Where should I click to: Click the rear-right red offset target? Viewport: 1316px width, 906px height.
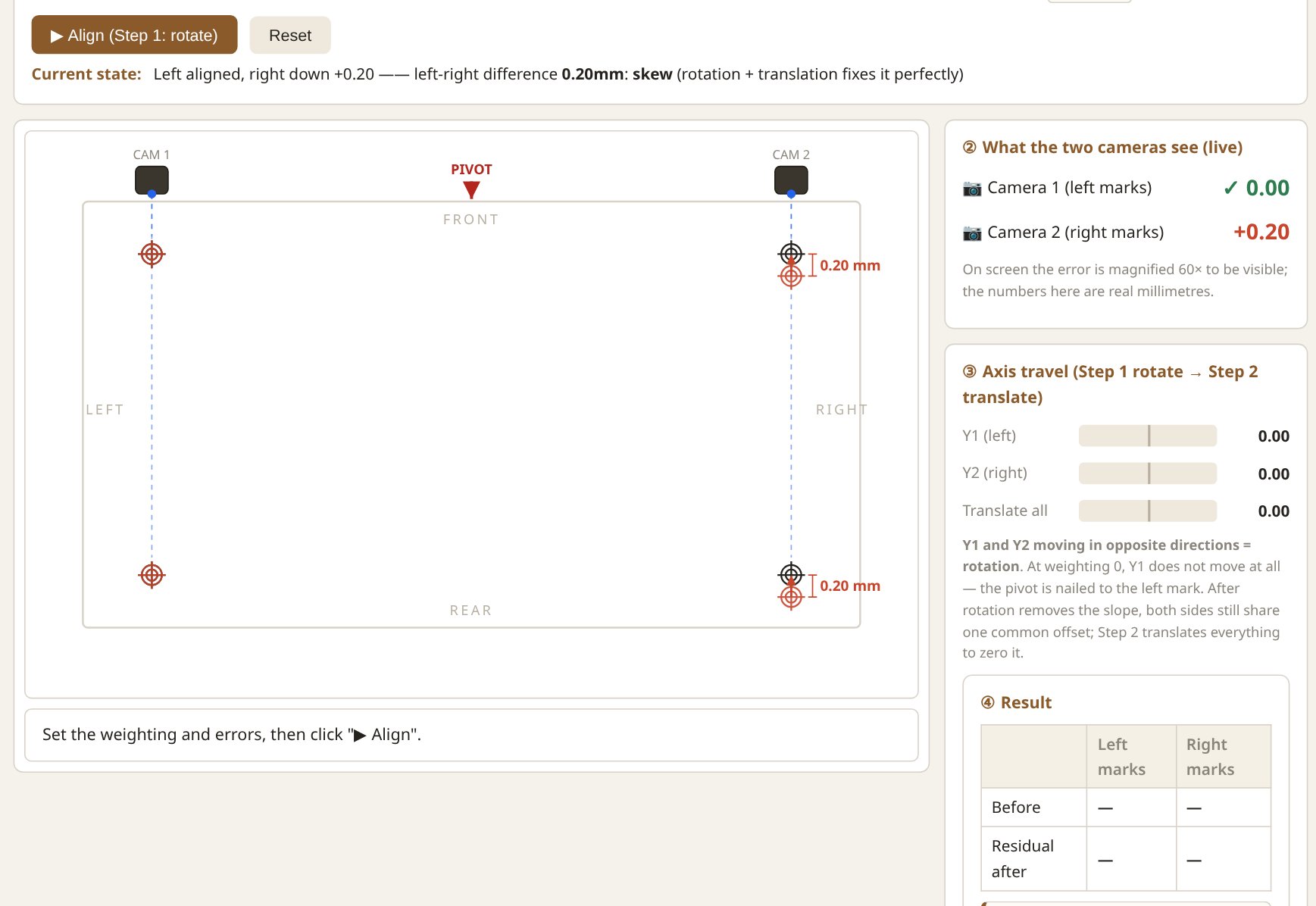tap(791, 597)
